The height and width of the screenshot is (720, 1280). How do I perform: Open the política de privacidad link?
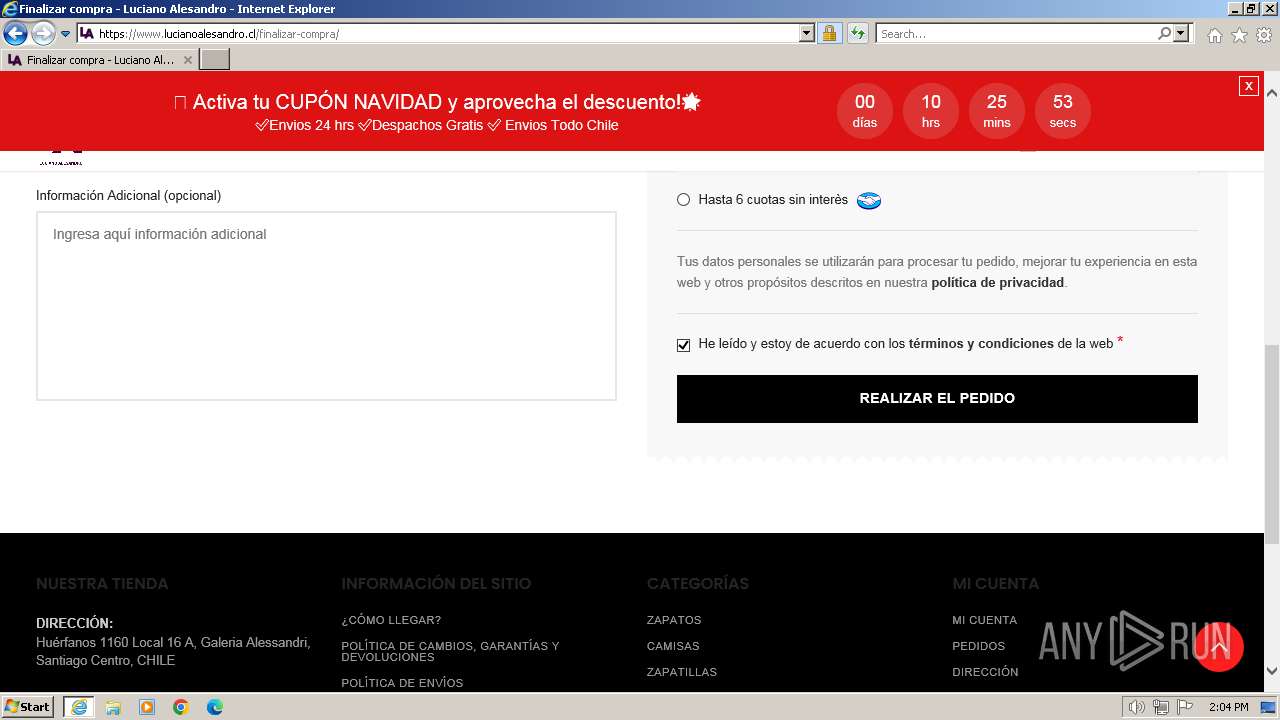pos(997,283)
